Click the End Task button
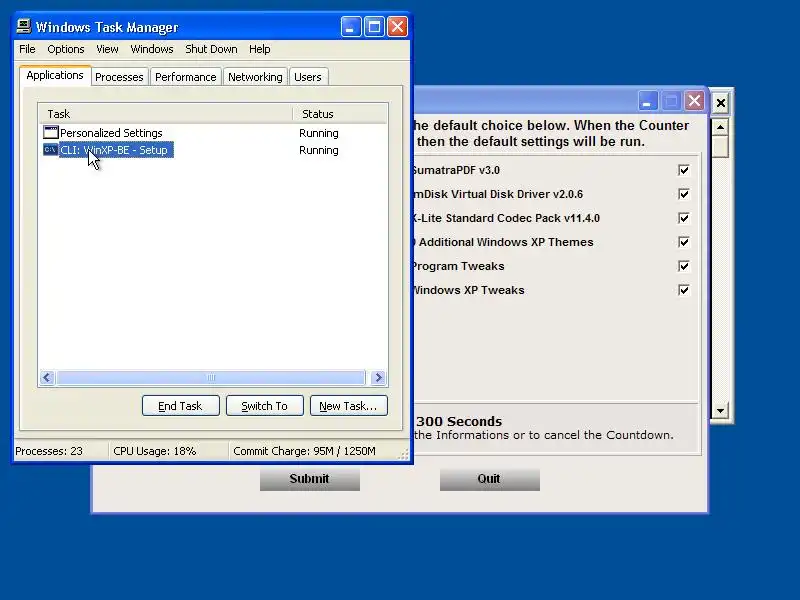 181,406
